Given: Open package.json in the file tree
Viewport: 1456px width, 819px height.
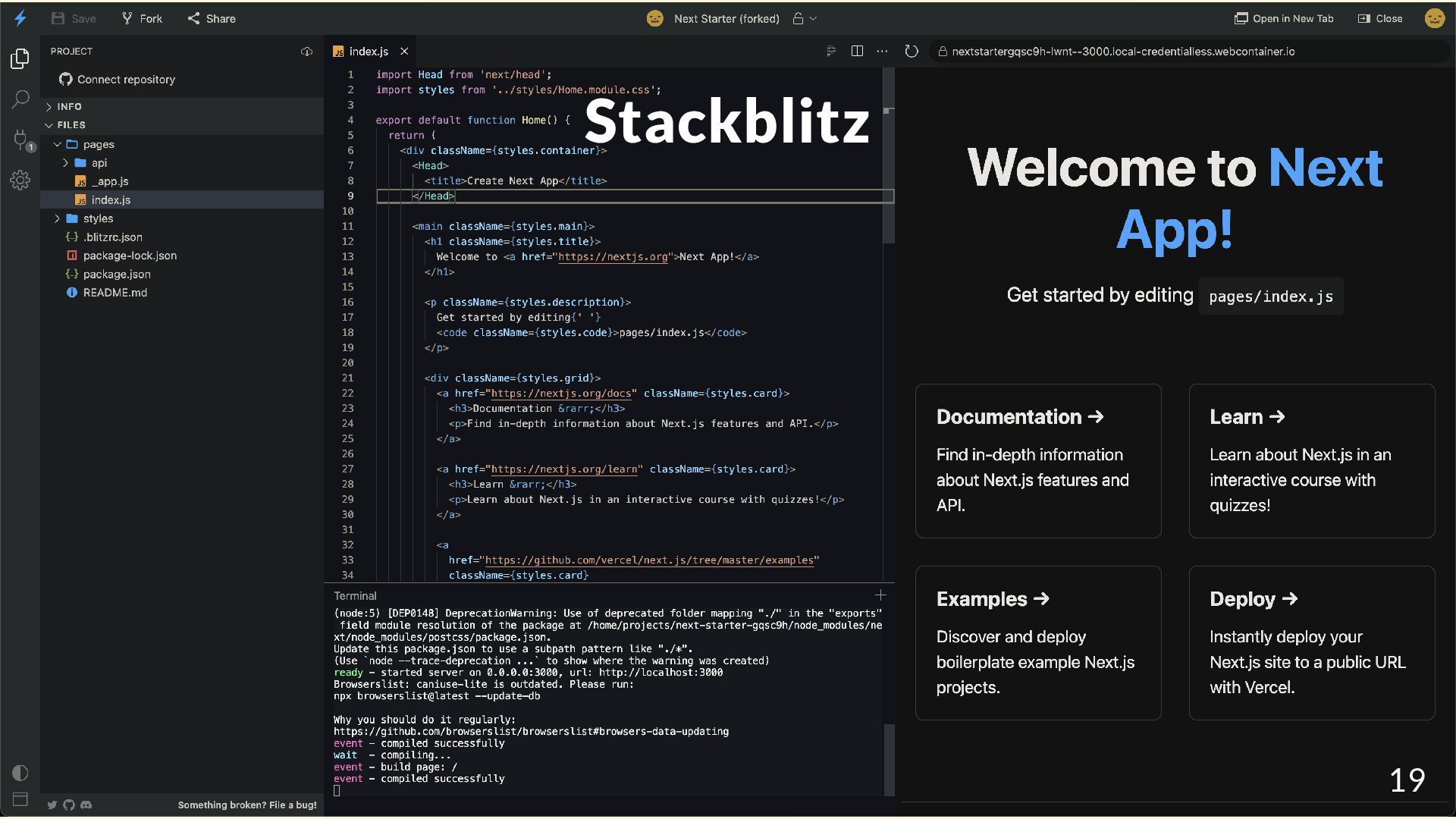Looking at the screenshot, I should tap(117, 275).
